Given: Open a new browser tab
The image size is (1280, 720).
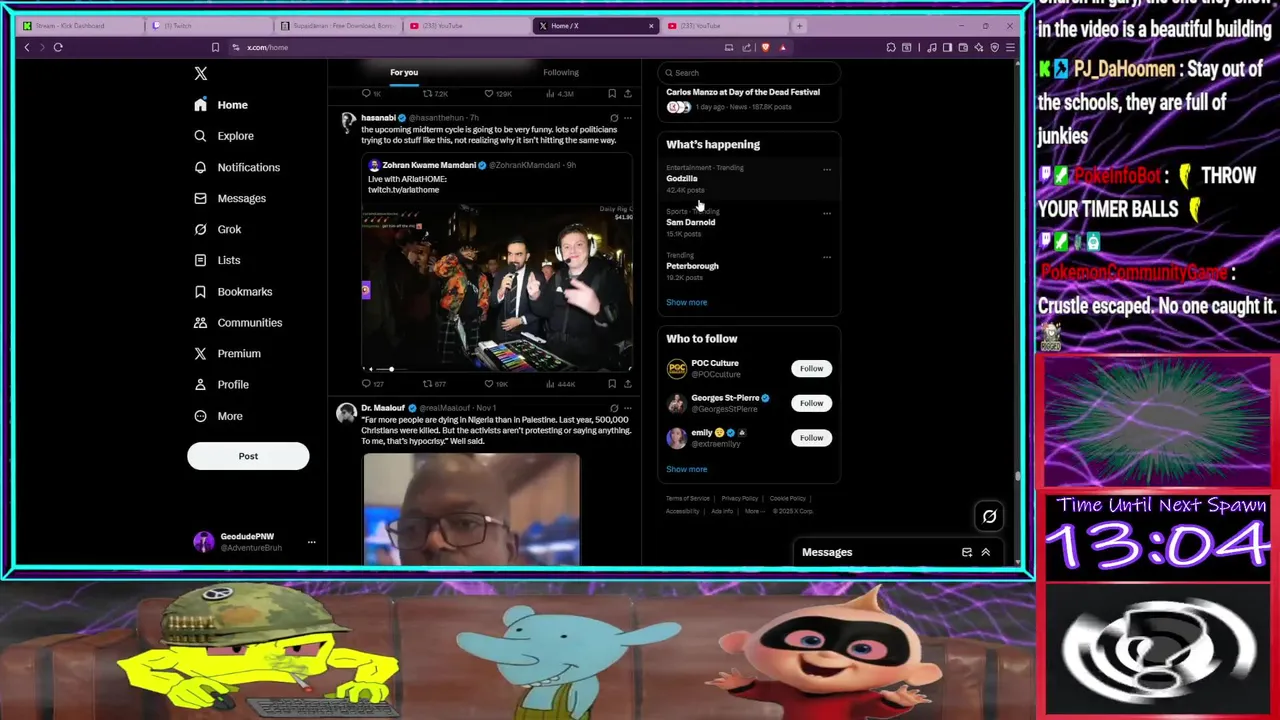Looking at the screenshot, I should [799, 25].
